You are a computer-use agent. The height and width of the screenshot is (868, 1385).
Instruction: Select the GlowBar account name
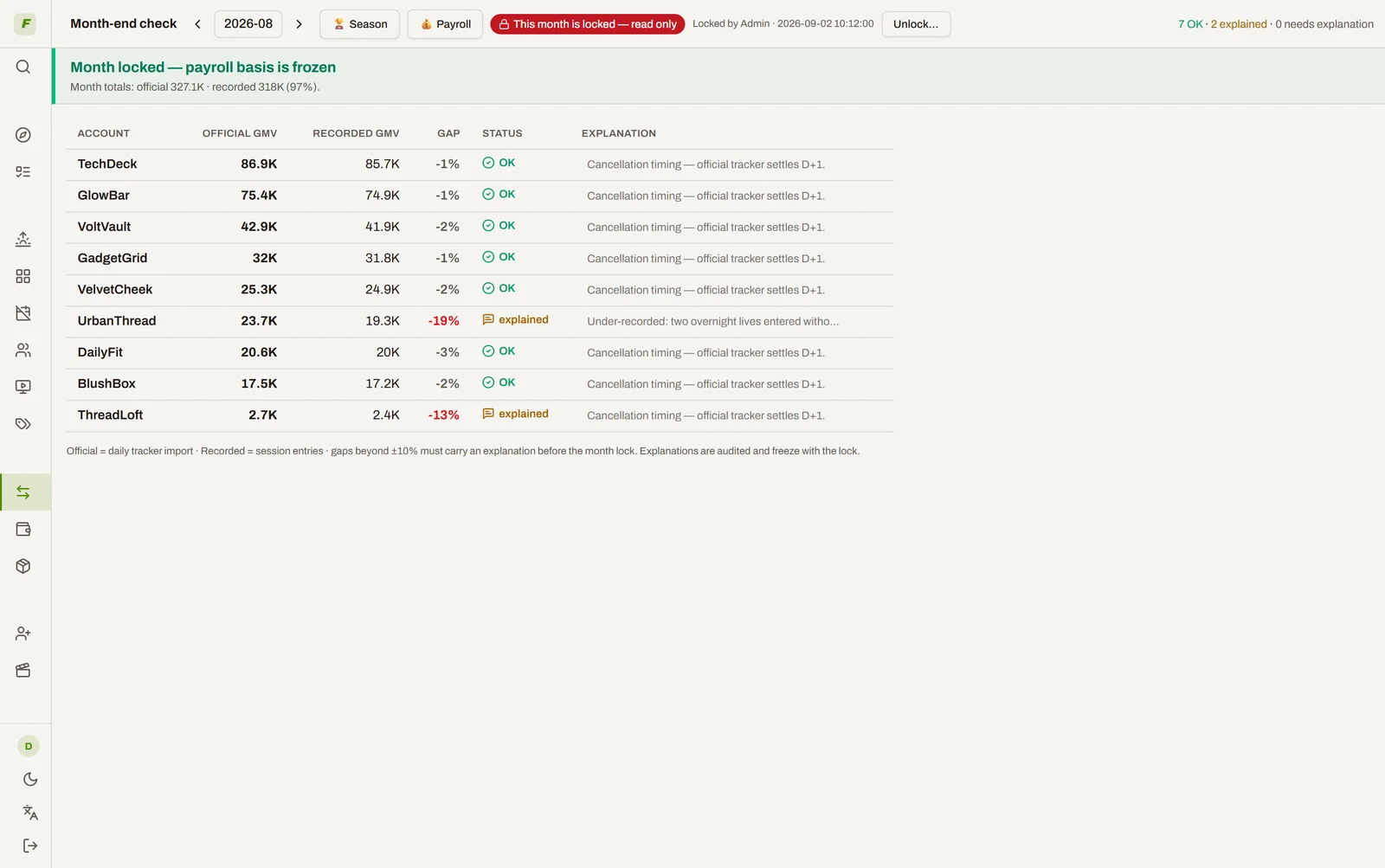pyautogui.click(x=104, y=195)
